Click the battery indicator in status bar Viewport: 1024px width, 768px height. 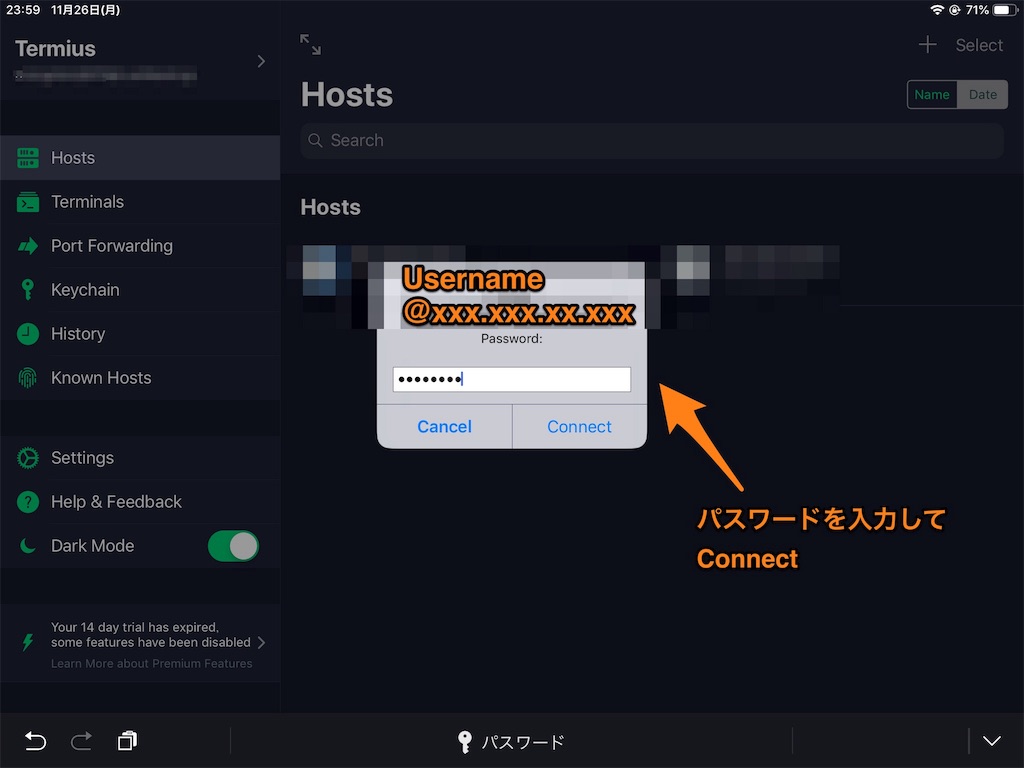[x=1005, y=10]
